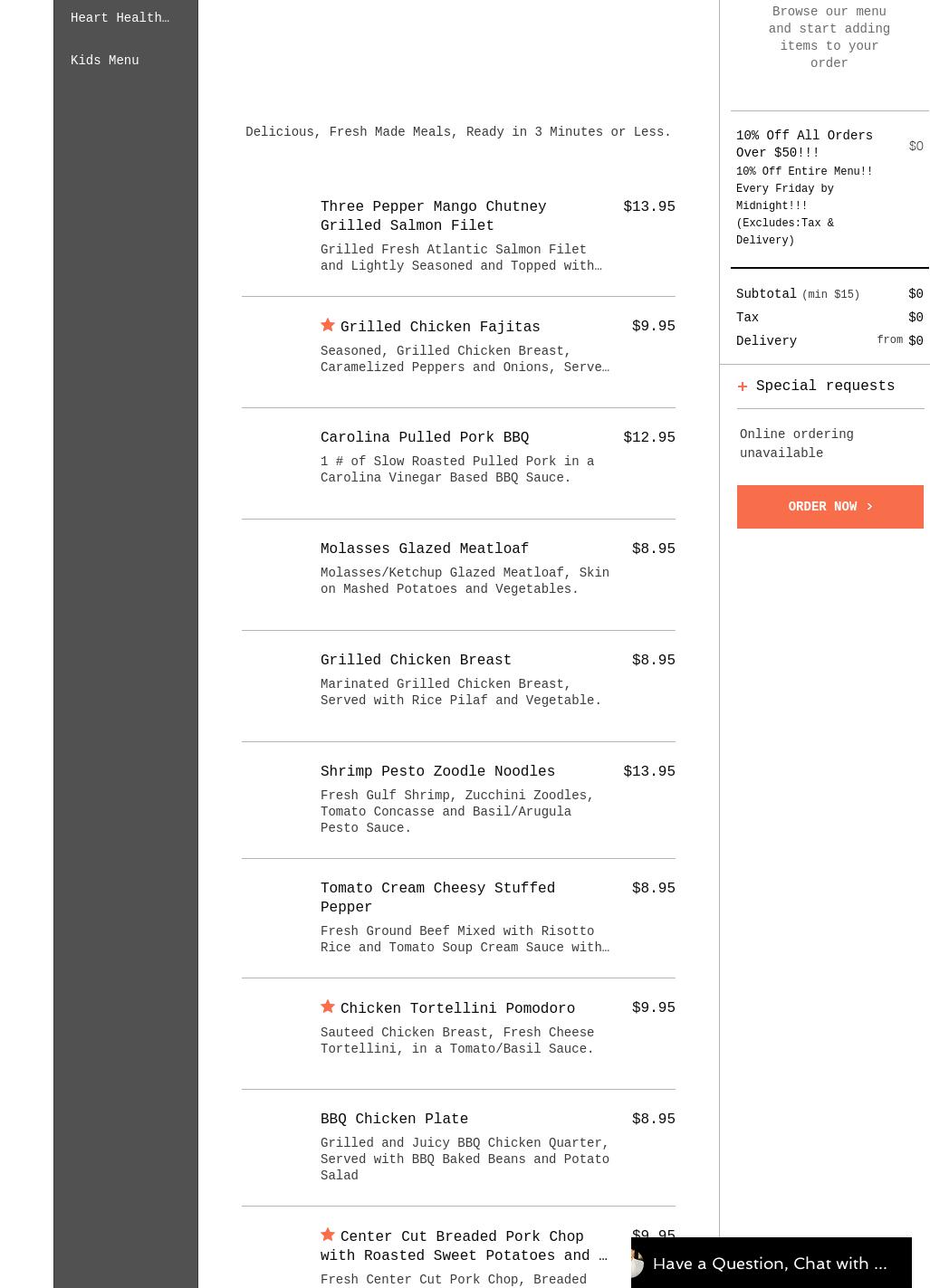Click the $13.95 price next to Shrimp Pesto Zoodles

tap(649, 771)
